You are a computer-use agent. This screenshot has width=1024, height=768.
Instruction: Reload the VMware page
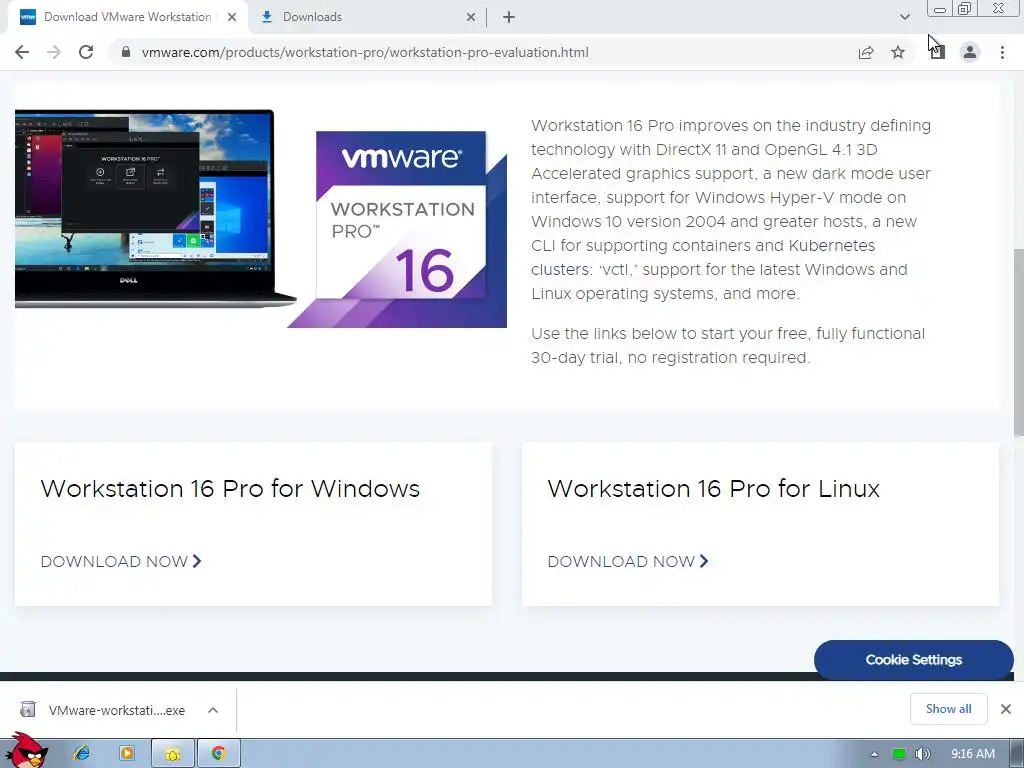pos(86,52)
